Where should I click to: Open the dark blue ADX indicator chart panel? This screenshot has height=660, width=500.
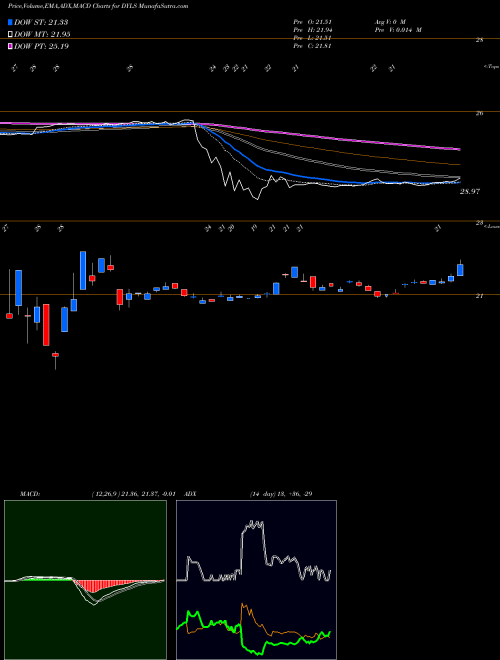tap(256, 580)
